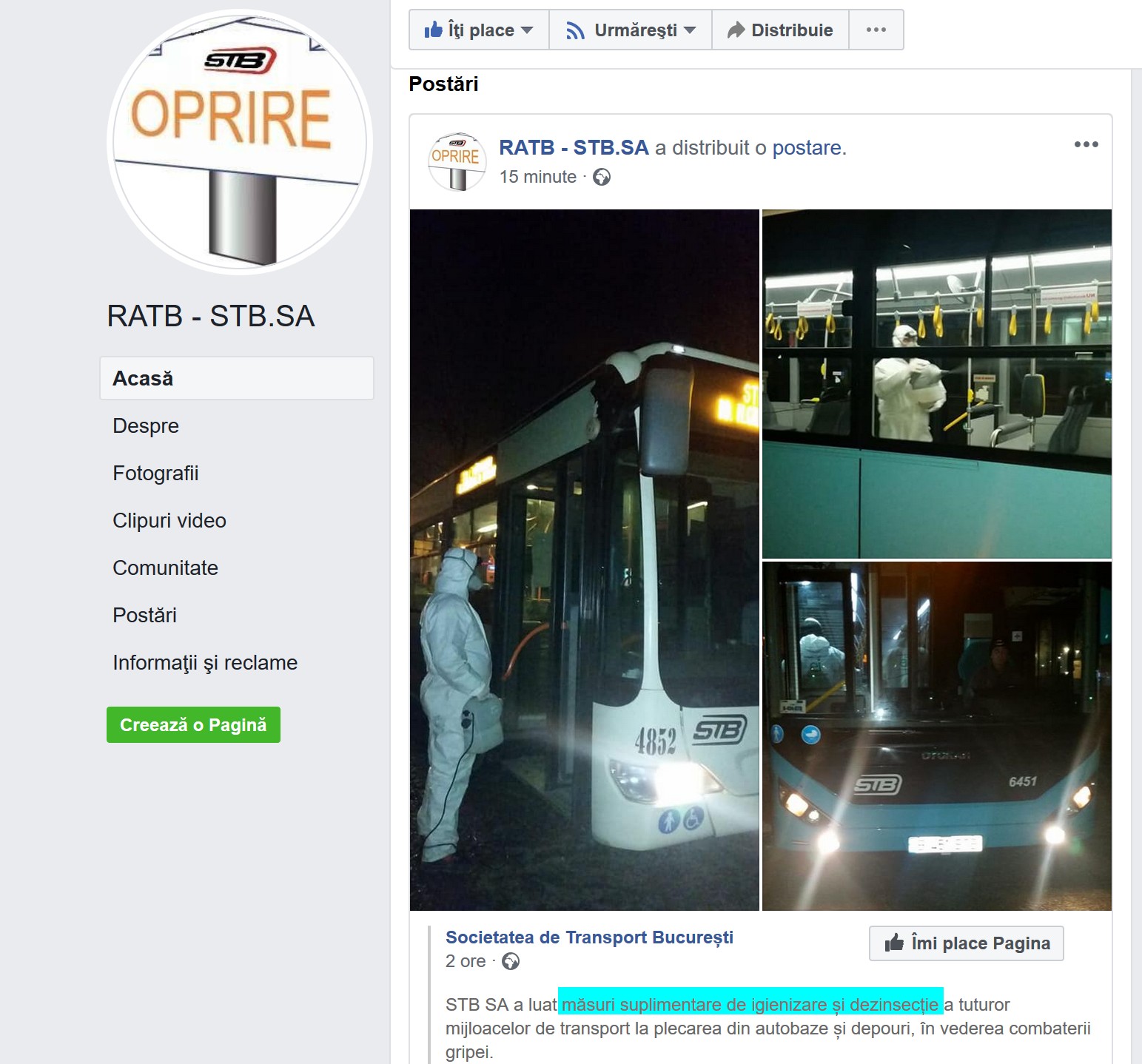Select Acasă in the sidebar
Screen dimensions: 1142x1064
click(x=237, y=378)
